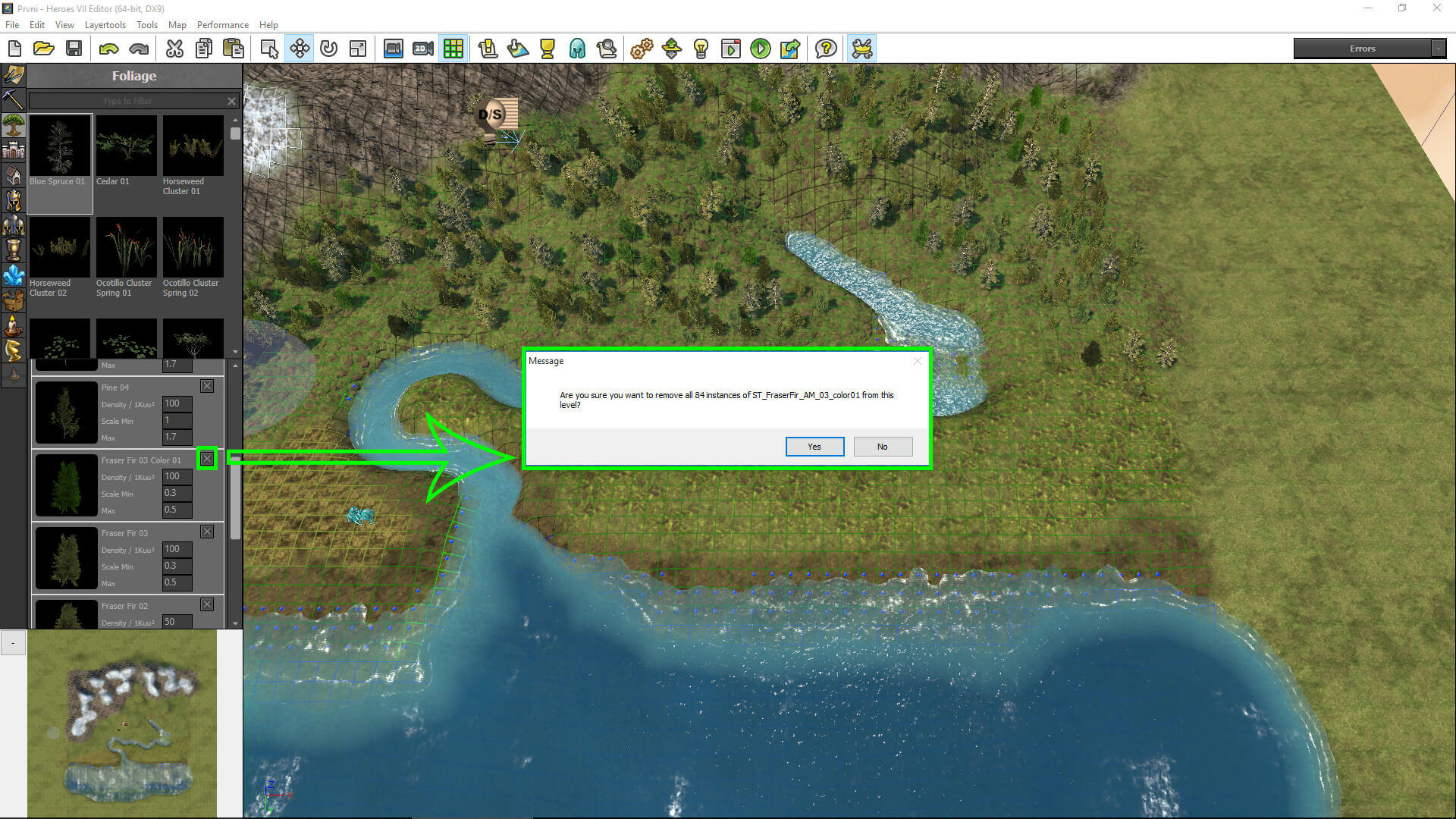1456x819 pixels.
Task: Select the terrain paint tool in sidebar
Action: [x=14, y=75]
